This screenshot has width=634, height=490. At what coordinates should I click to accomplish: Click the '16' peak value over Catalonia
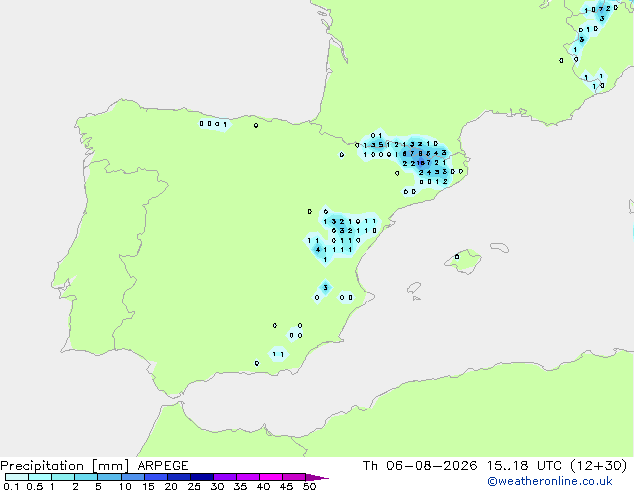(421, 163)
